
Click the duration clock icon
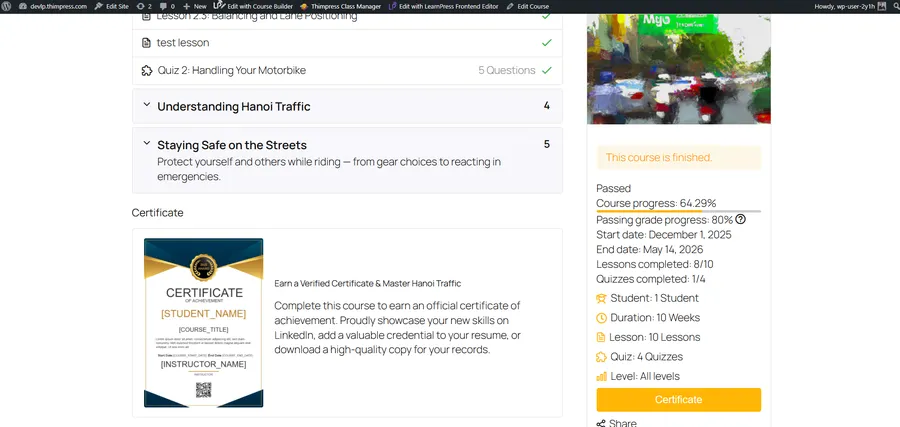click(x=602, y=318)
